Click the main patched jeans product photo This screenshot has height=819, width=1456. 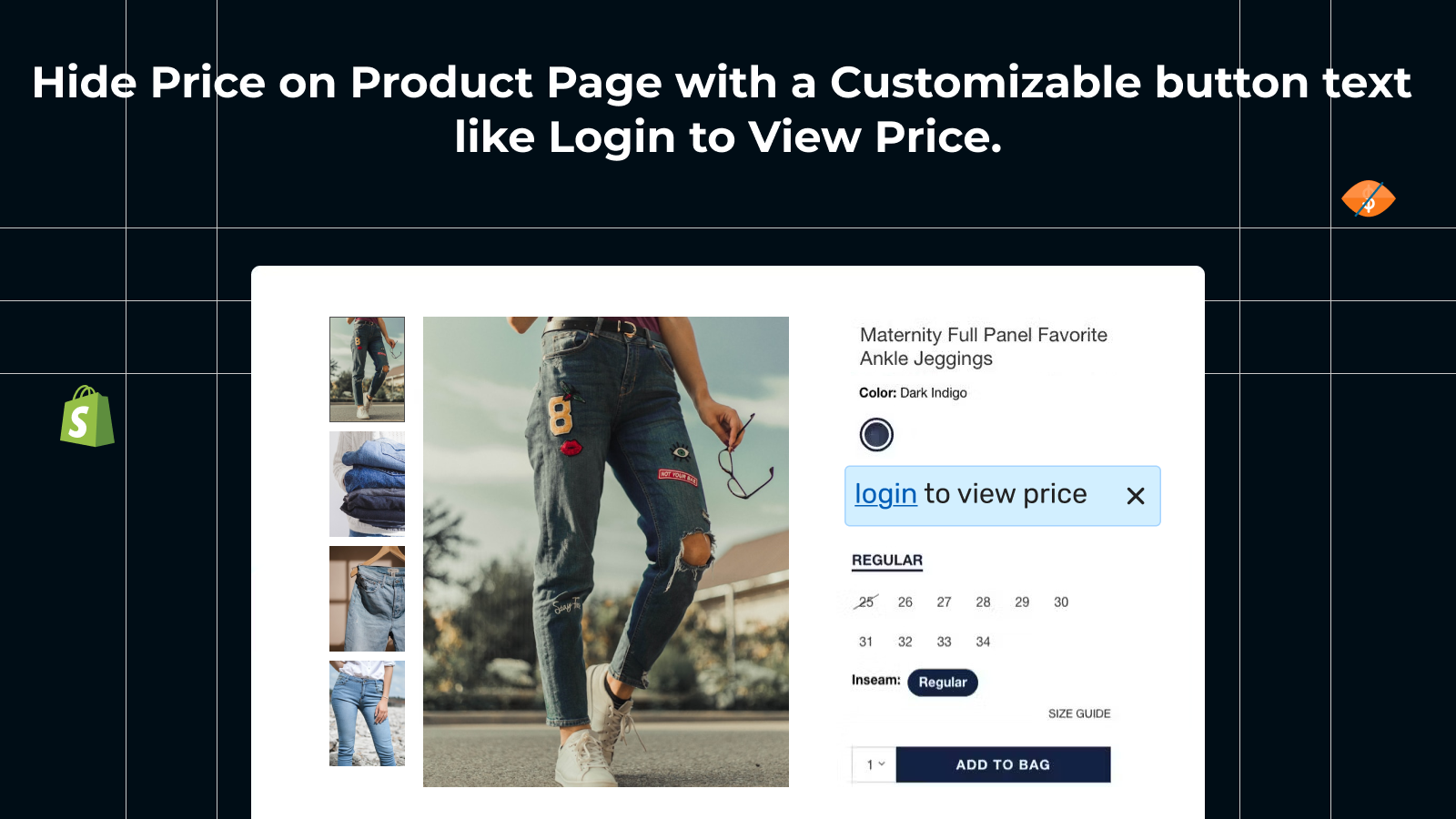[x=606, y=551]
